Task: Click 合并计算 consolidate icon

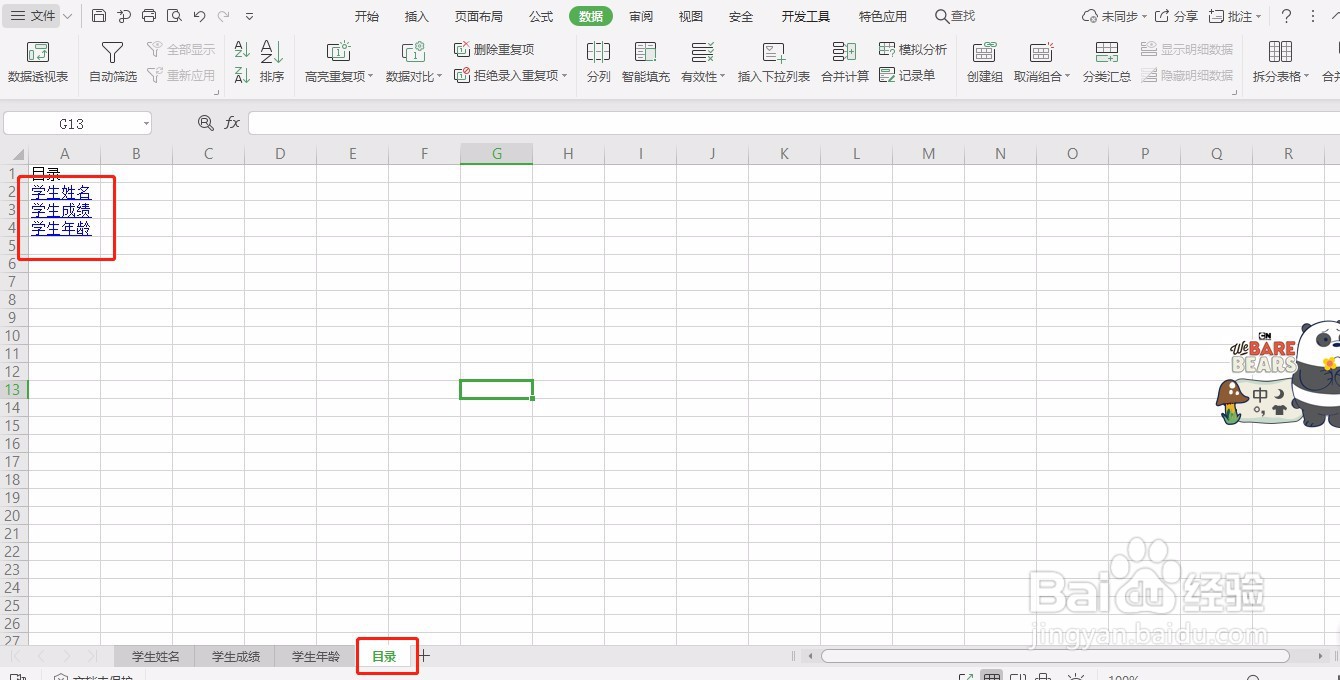Action: pyautogui.click(x=845, y=62)
